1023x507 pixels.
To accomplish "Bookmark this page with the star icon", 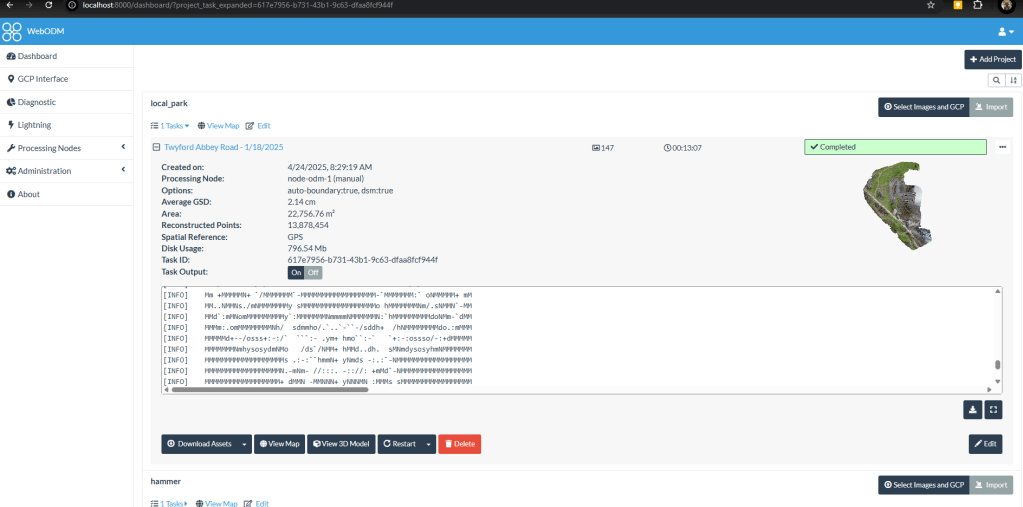I will click(x=930, y=5).
